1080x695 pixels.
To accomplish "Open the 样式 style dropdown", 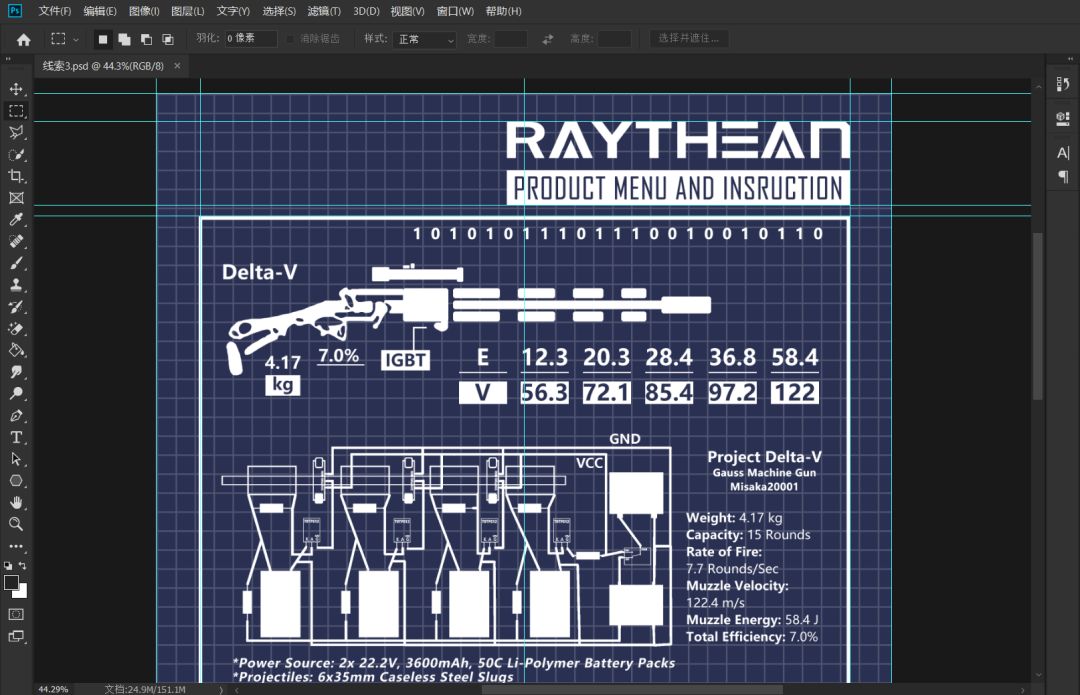I will (x=426, y=39).
